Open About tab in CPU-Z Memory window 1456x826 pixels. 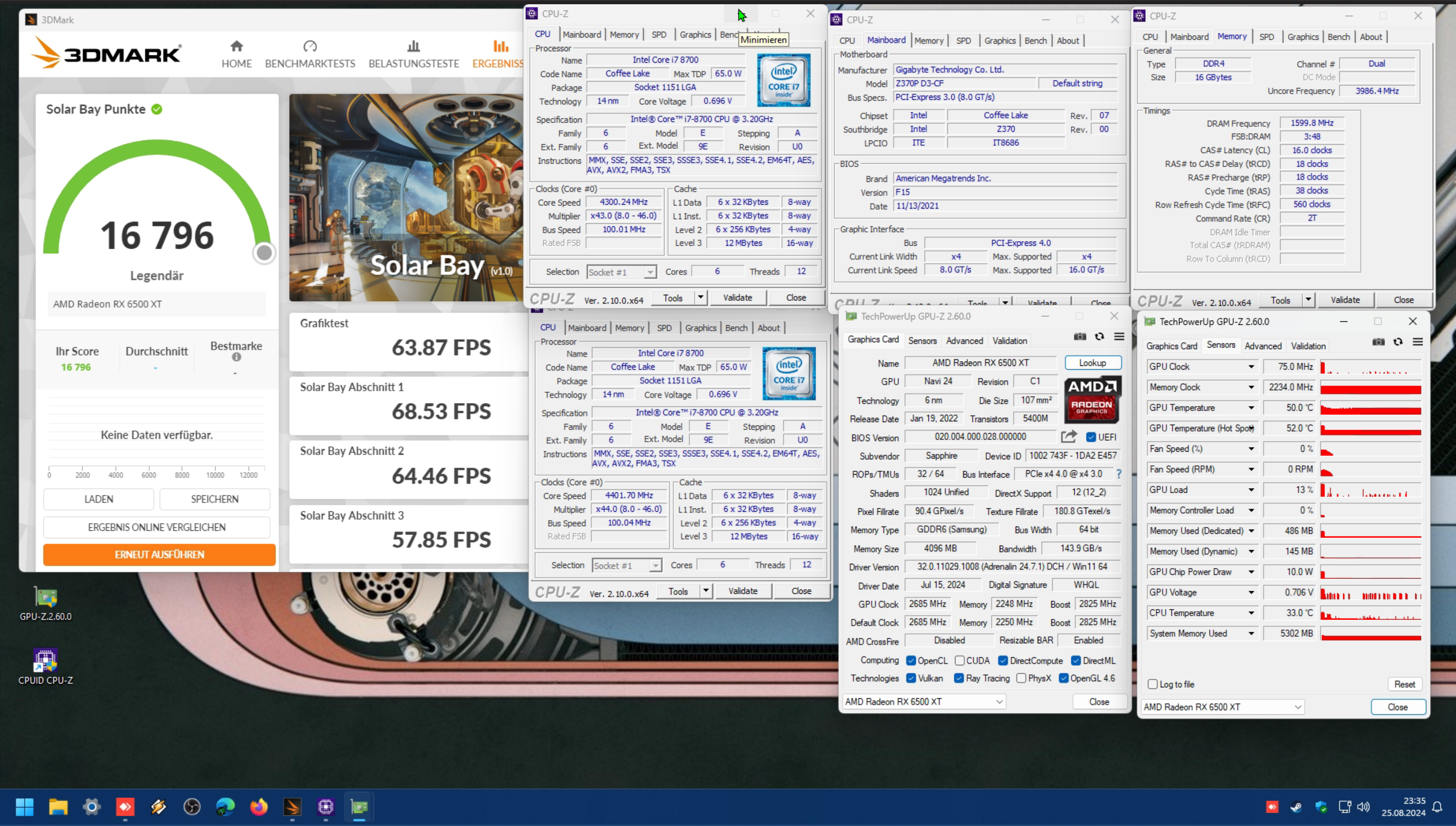pyautogui.click(x=1370, y=37)
